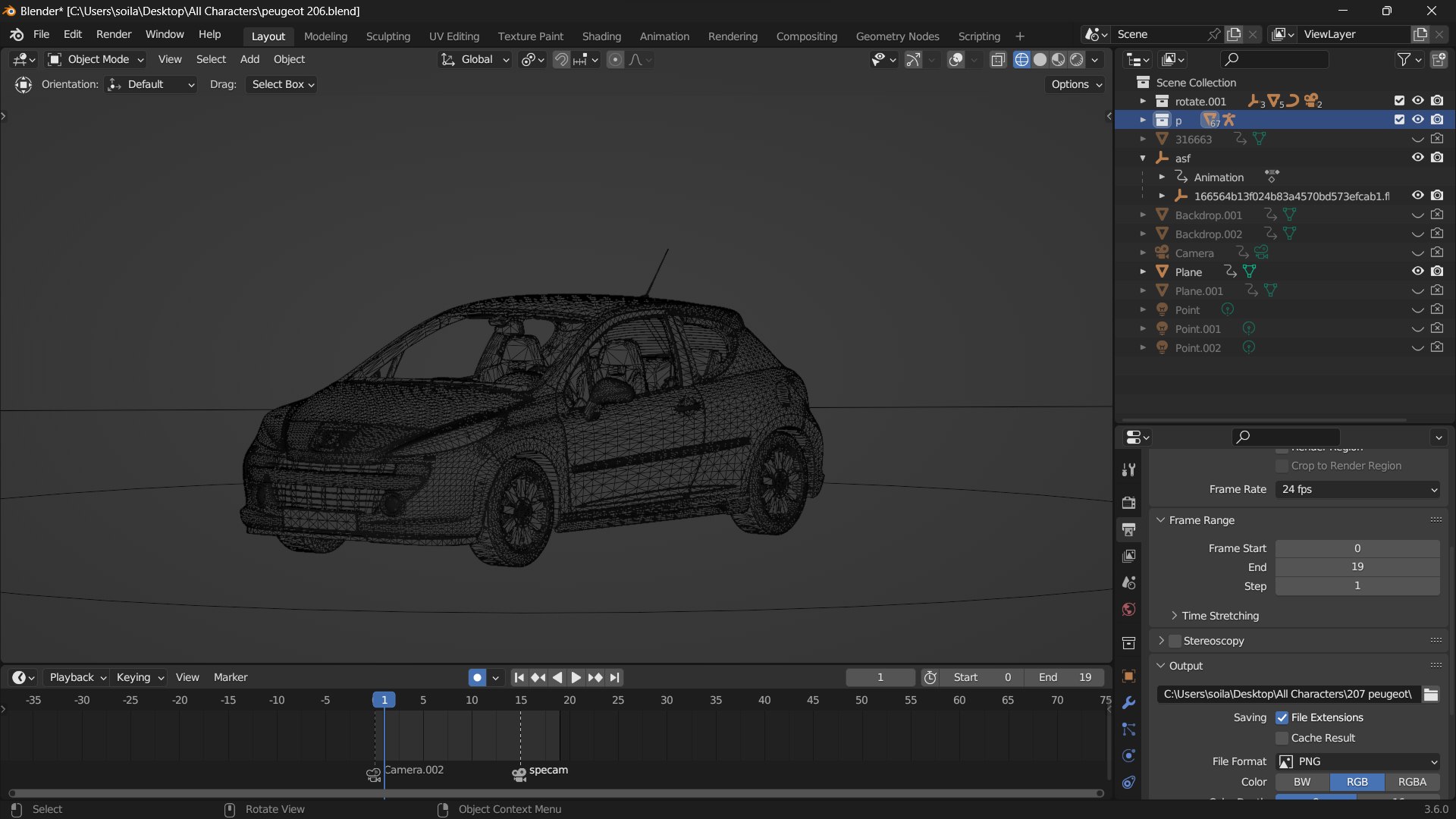Open the Physics properties tab
Viewport: 1456px width, 819px height.
[x=1128, y=756]
